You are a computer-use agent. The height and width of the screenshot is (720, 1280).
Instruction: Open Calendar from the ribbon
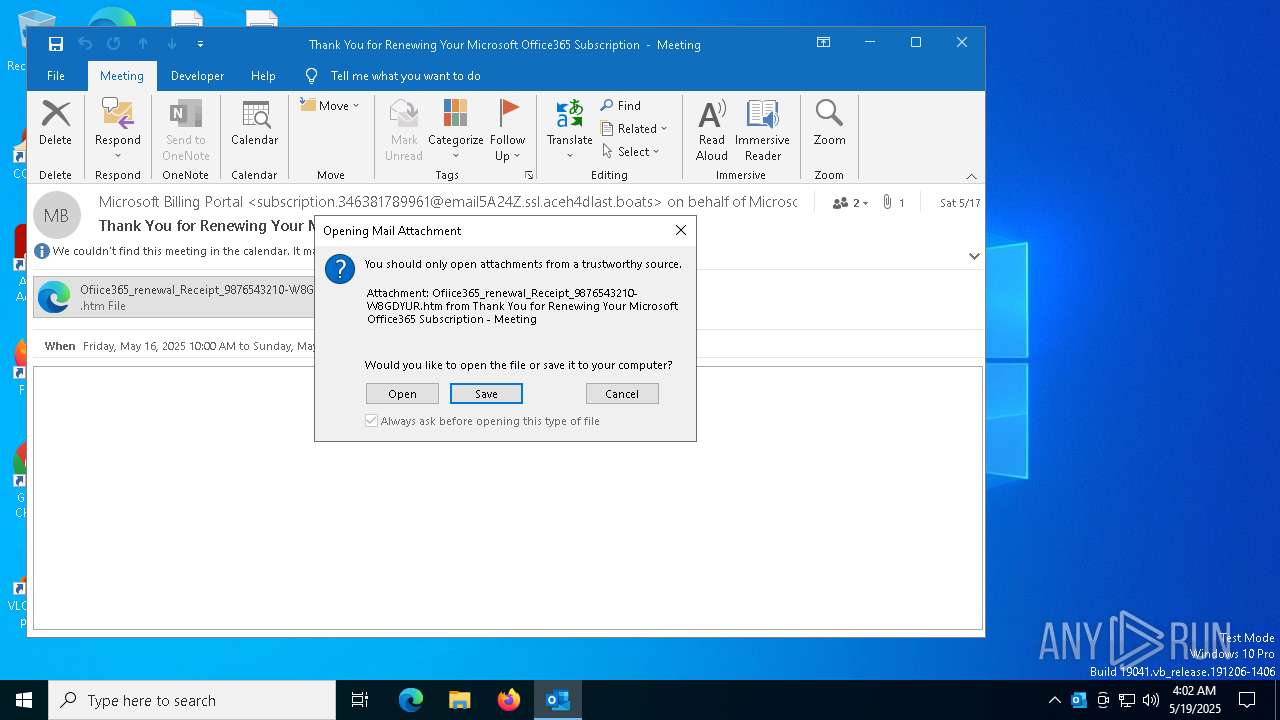(x=254, y=123)
